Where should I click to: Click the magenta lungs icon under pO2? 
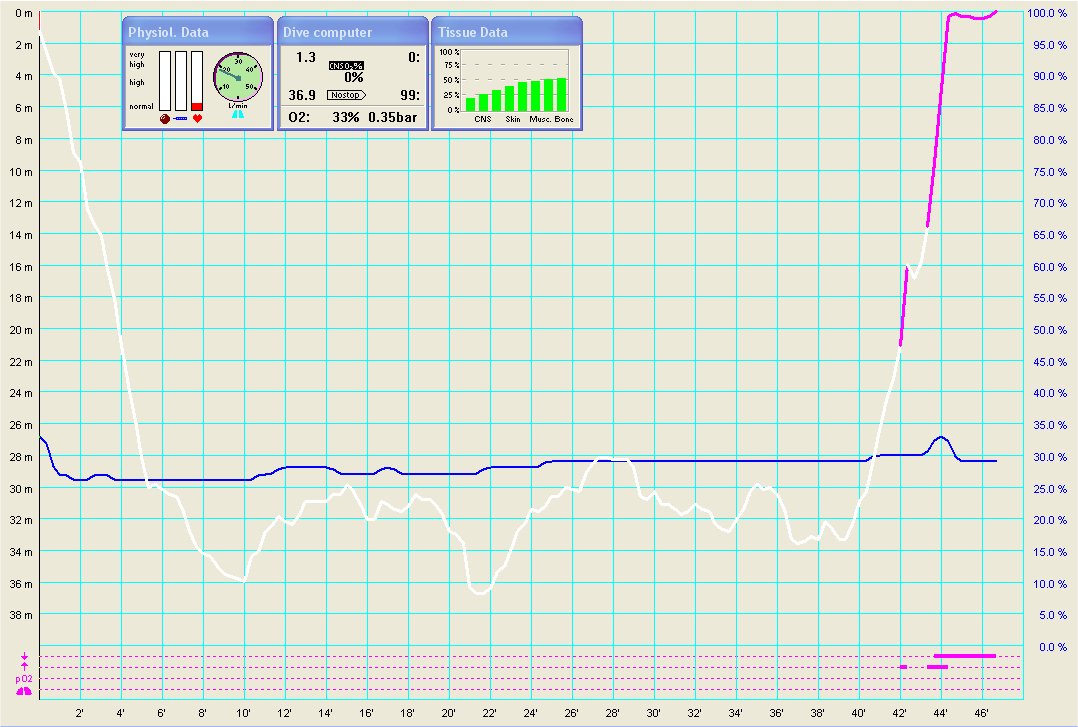click(x=24, y=690)
